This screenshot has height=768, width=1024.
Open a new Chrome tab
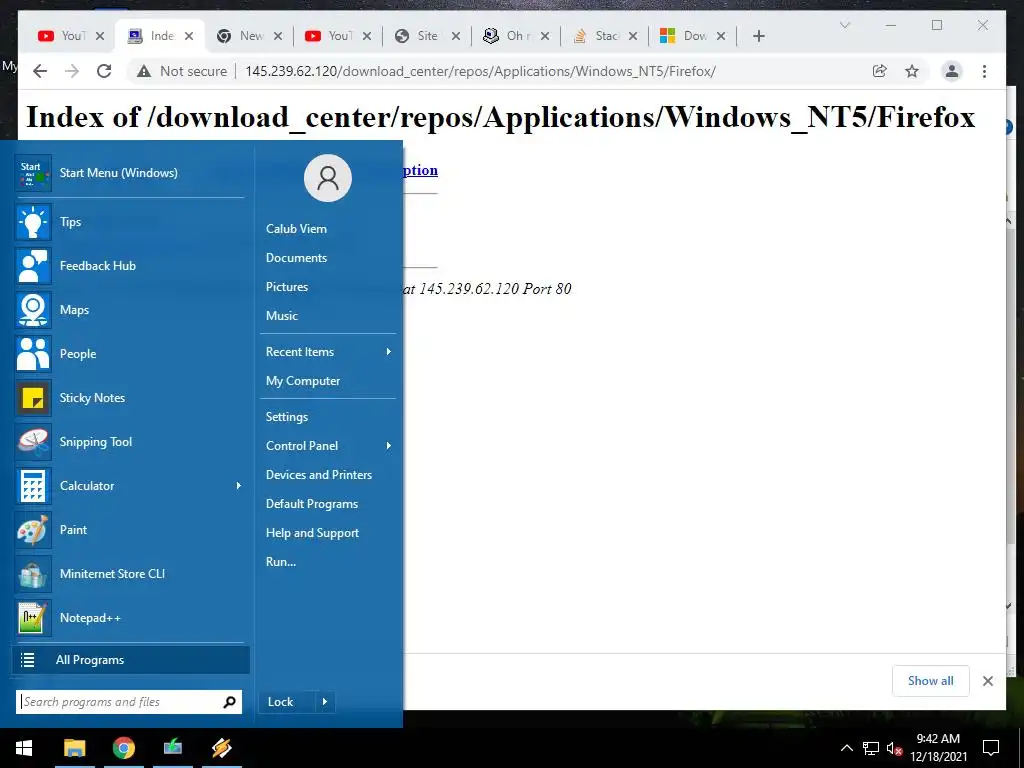758,36
